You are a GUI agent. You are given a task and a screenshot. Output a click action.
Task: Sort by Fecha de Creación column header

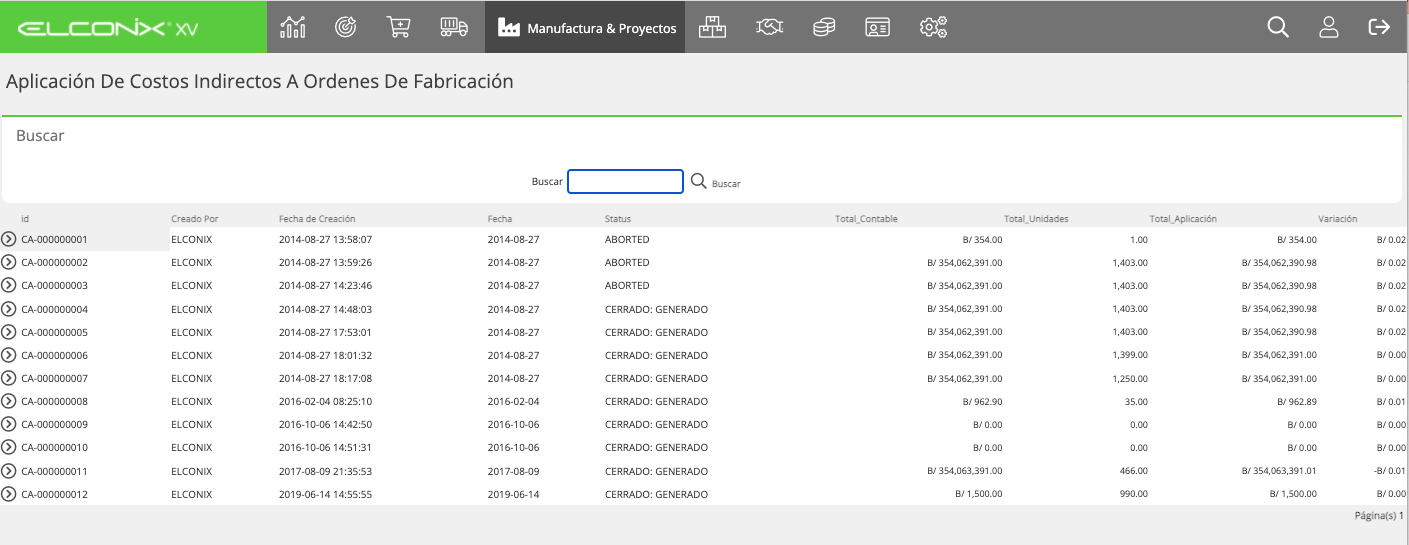coord(317,218)
